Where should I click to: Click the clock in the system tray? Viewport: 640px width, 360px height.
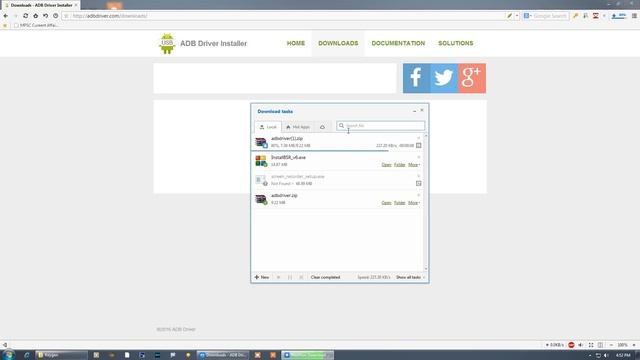pyautogui.click(x=623, y=356)
